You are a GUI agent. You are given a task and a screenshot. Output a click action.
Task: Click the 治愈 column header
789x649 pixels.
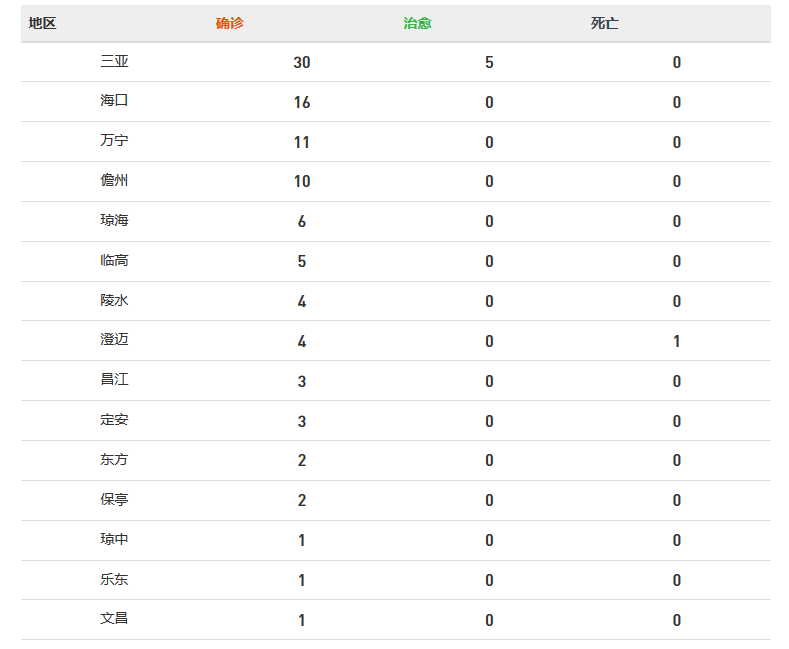pos(417,23)
